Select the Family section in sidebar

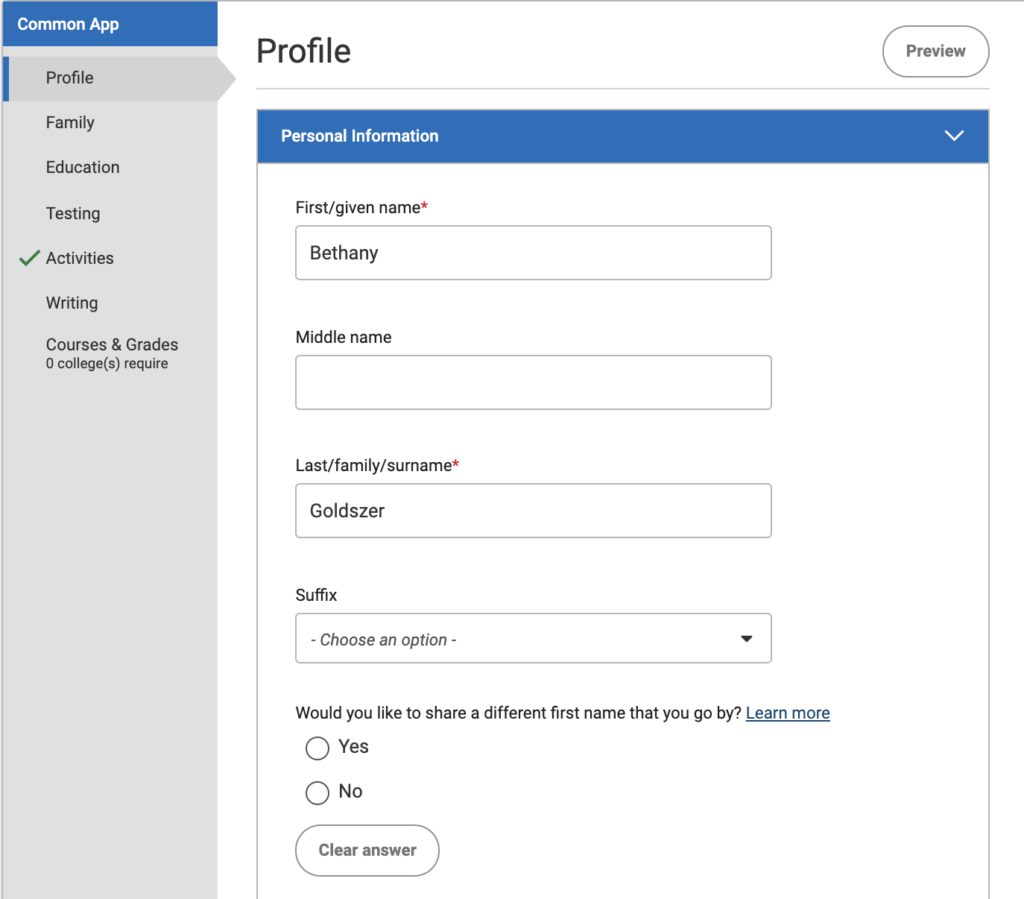coord(70,122)
